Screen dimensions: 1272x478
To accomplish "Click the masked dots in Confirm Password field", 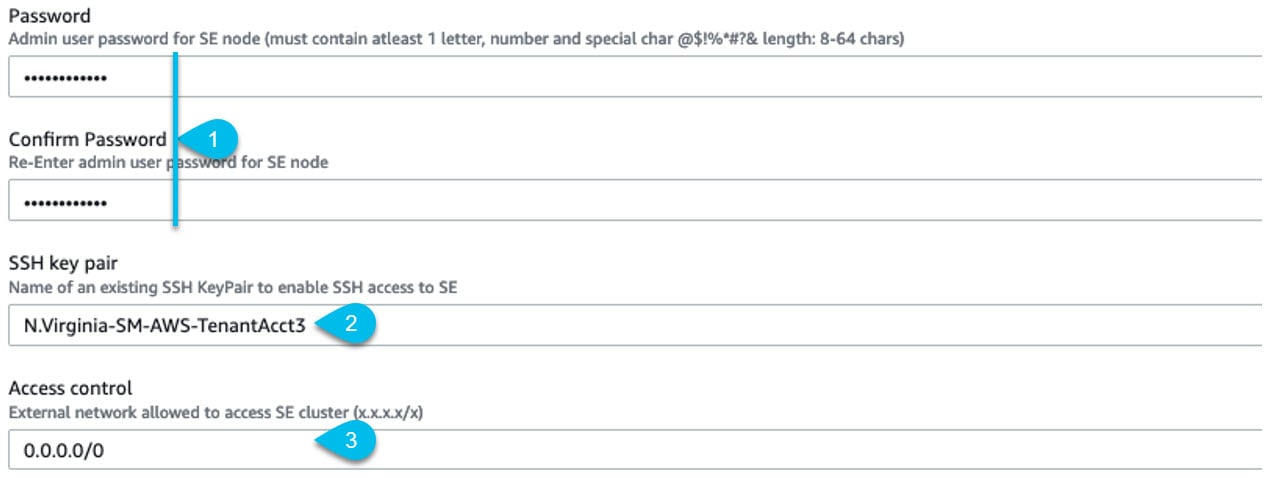I will coord(65,204).
